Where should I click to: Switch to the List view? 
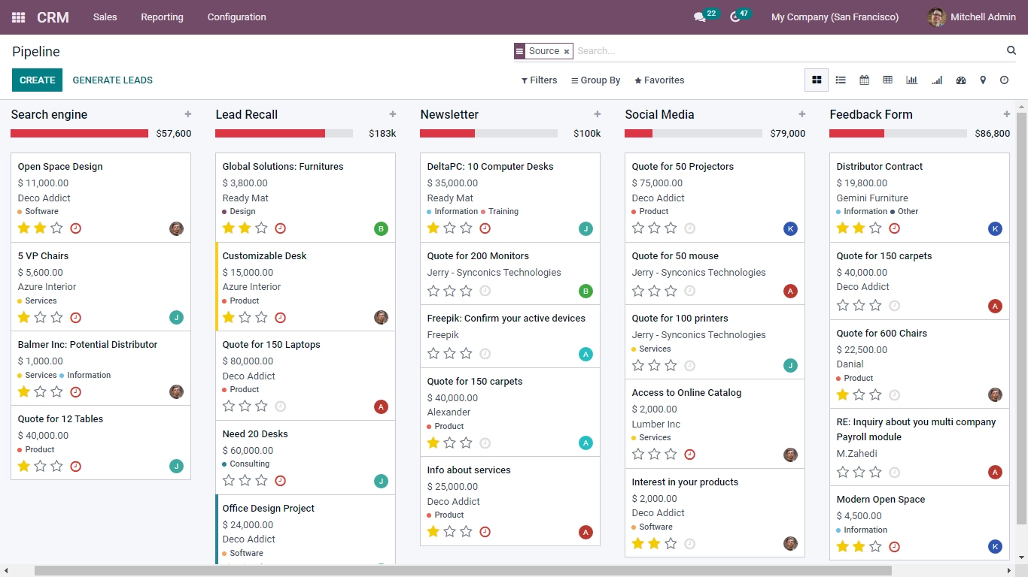tap(840, 80)
